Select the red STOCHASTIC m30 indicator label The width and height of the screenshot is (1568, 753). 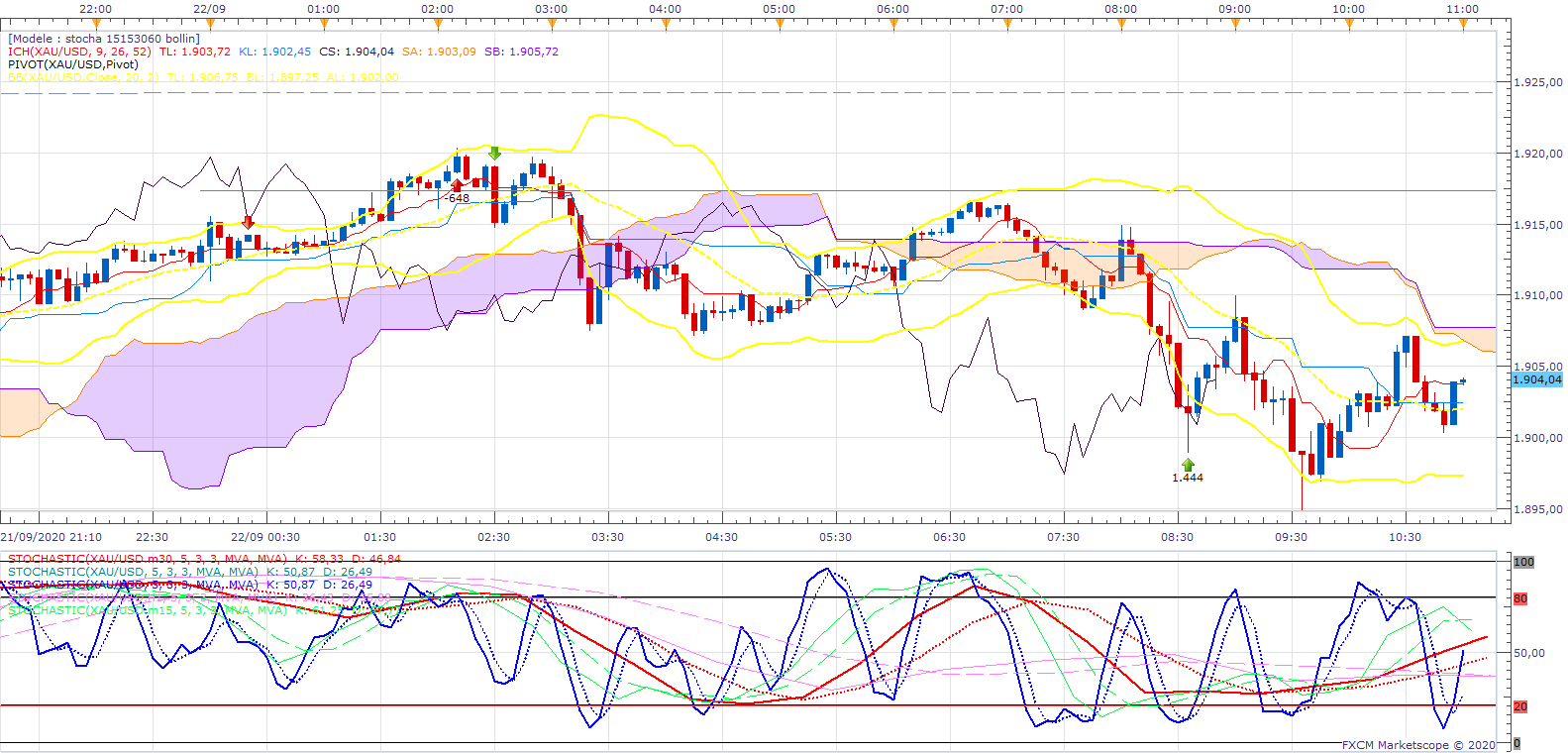148,559
